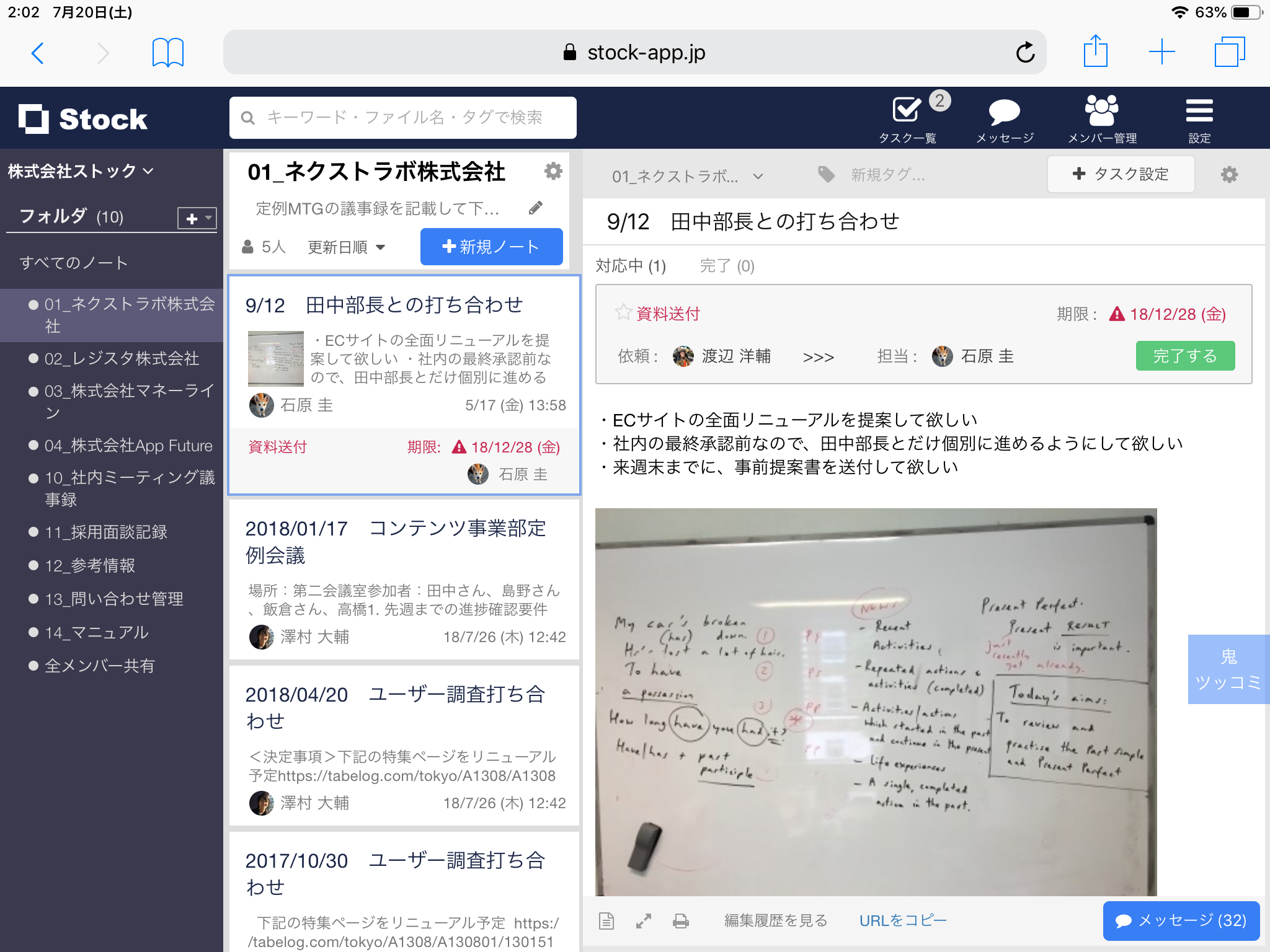Screen dimensions: 1270x952
Task: Open the タスク一覧 task list icon
Action: pos(907,110)
